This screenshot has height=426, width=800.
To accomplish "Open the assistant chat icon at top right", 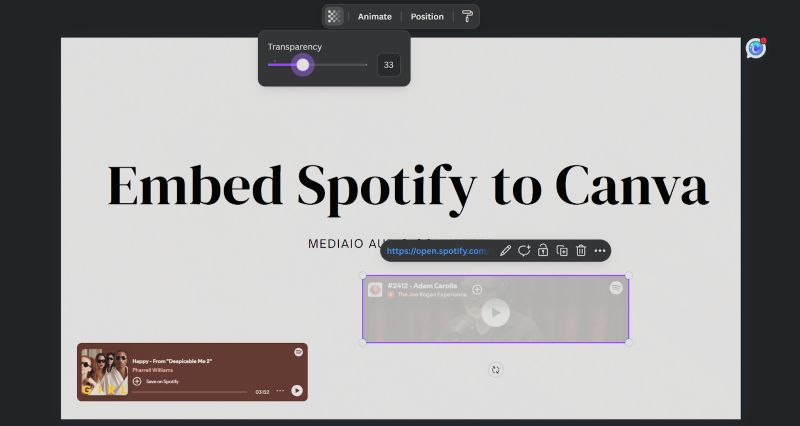I will (756, 48).
